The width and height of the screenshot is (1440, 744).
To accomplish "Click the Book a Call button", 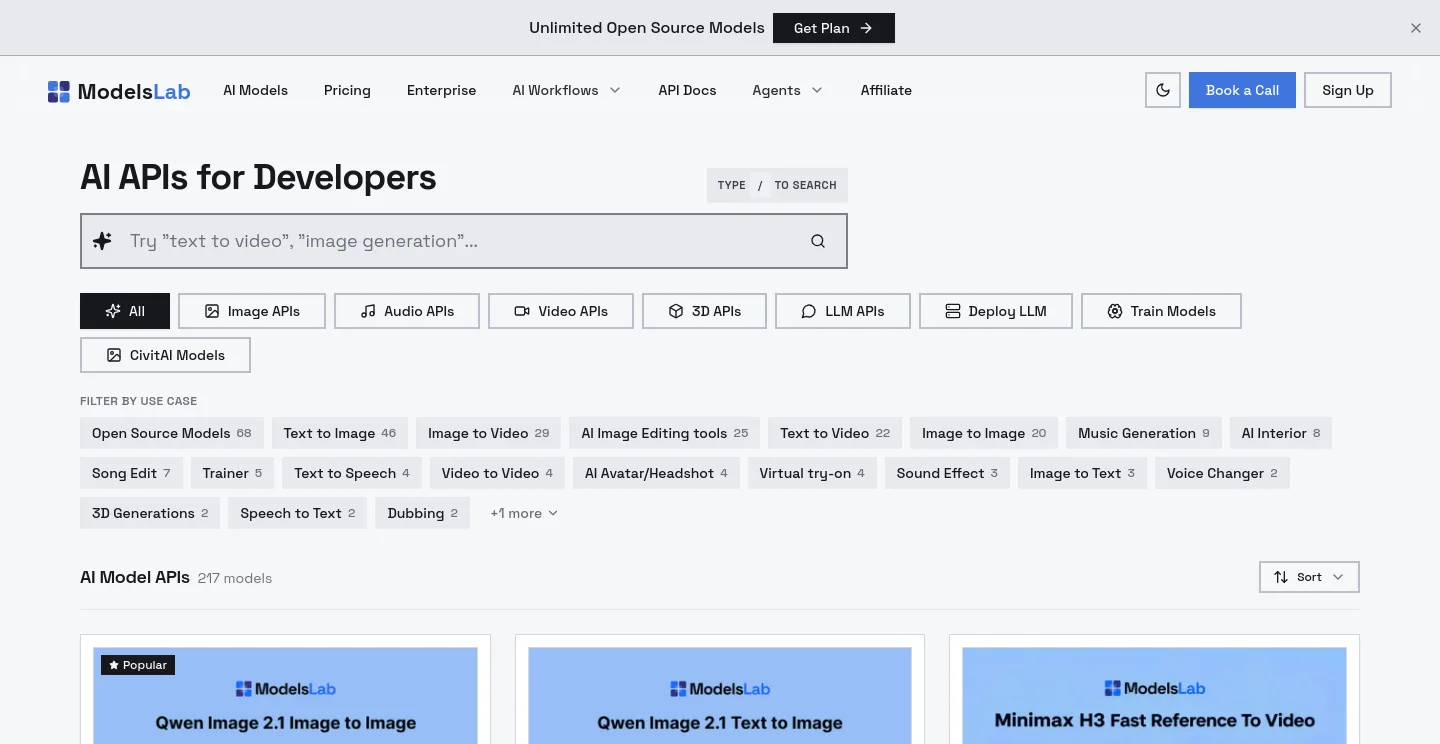I will tap(1242, 90).
